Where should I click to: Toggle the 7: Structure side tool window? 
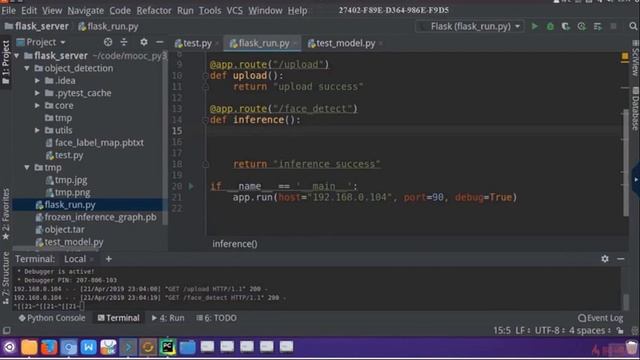point(6,278)
